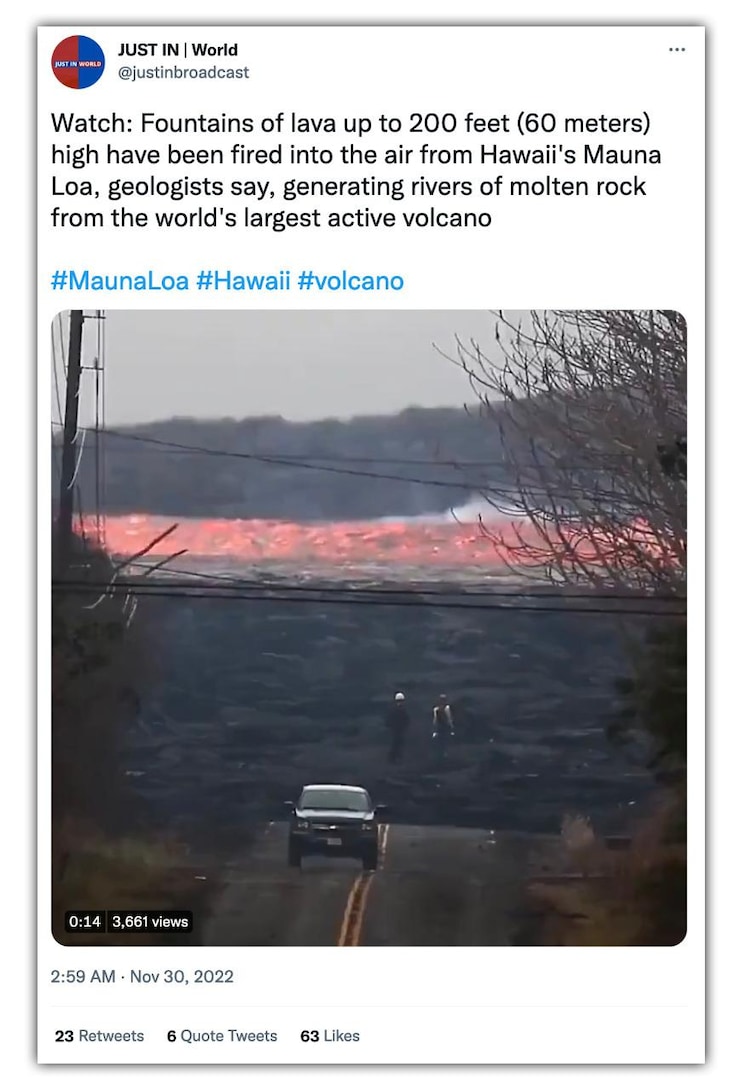This screenshot has height=1090, width=750.
Task: Play the lava flow video
Action: pyautogui.click(x=369, y=628)
